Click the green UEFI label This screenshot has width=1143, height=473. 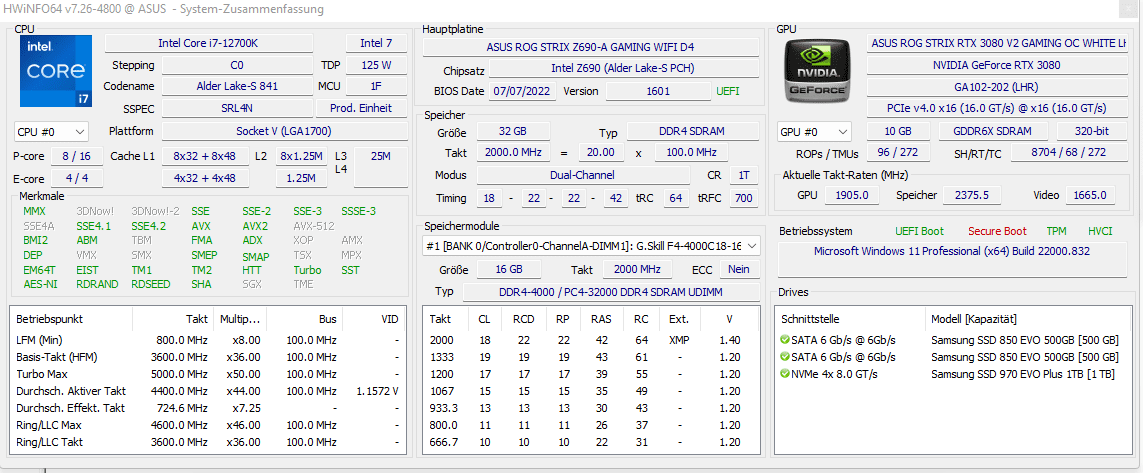coord(727,91)
